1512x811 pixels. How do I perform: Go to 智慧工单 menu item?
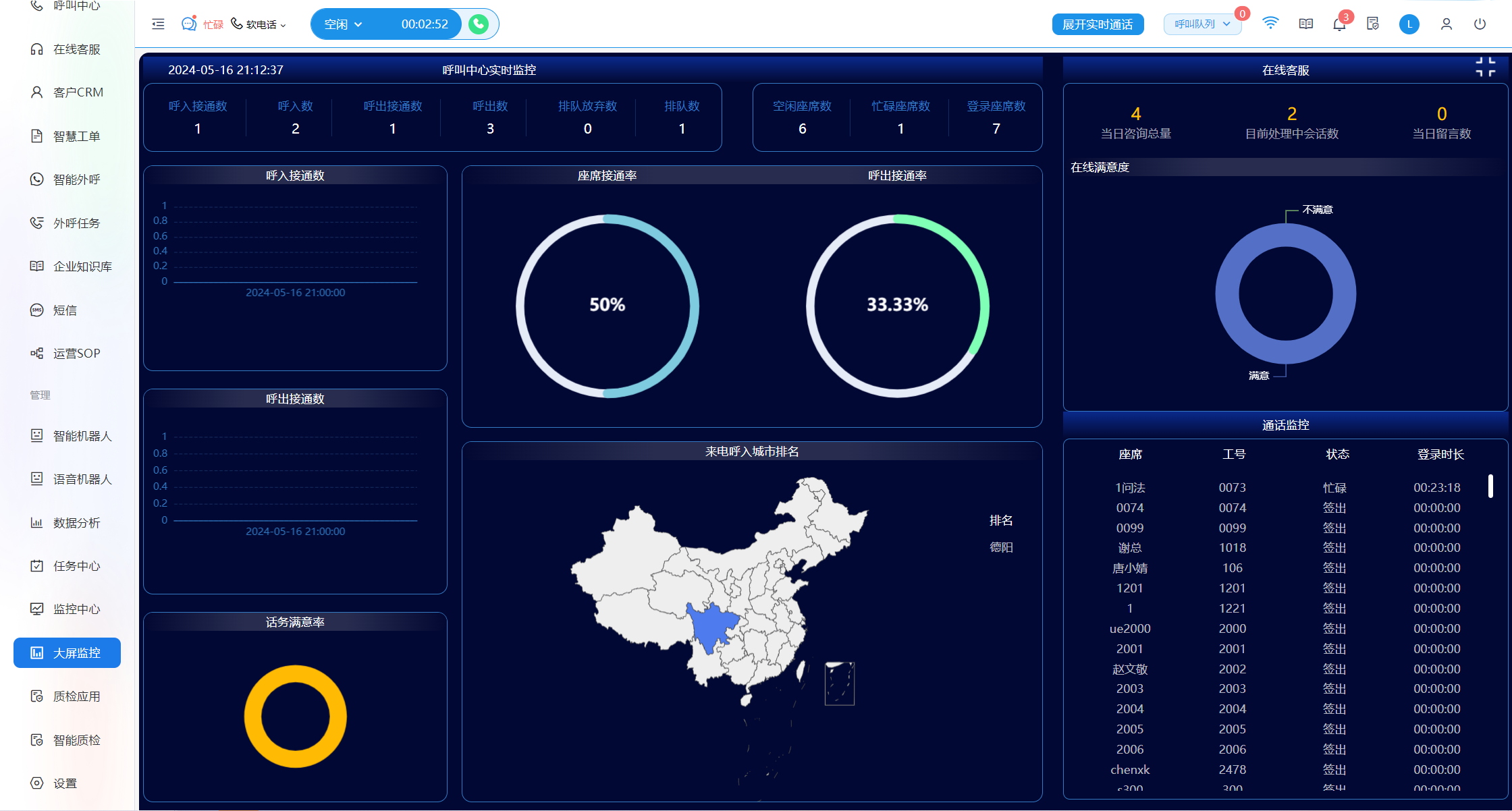[x=66, y=136]
